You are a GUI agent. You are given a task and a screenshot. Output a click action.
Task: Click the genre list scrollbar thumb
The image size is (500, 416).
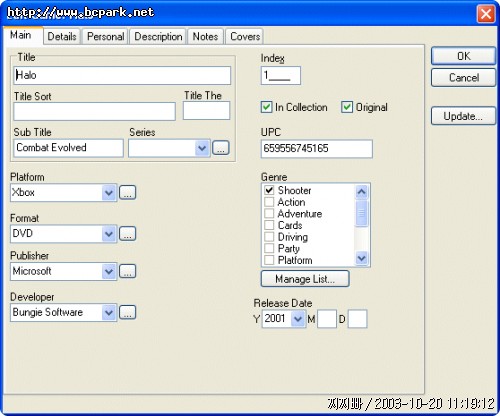coord(362,213)
